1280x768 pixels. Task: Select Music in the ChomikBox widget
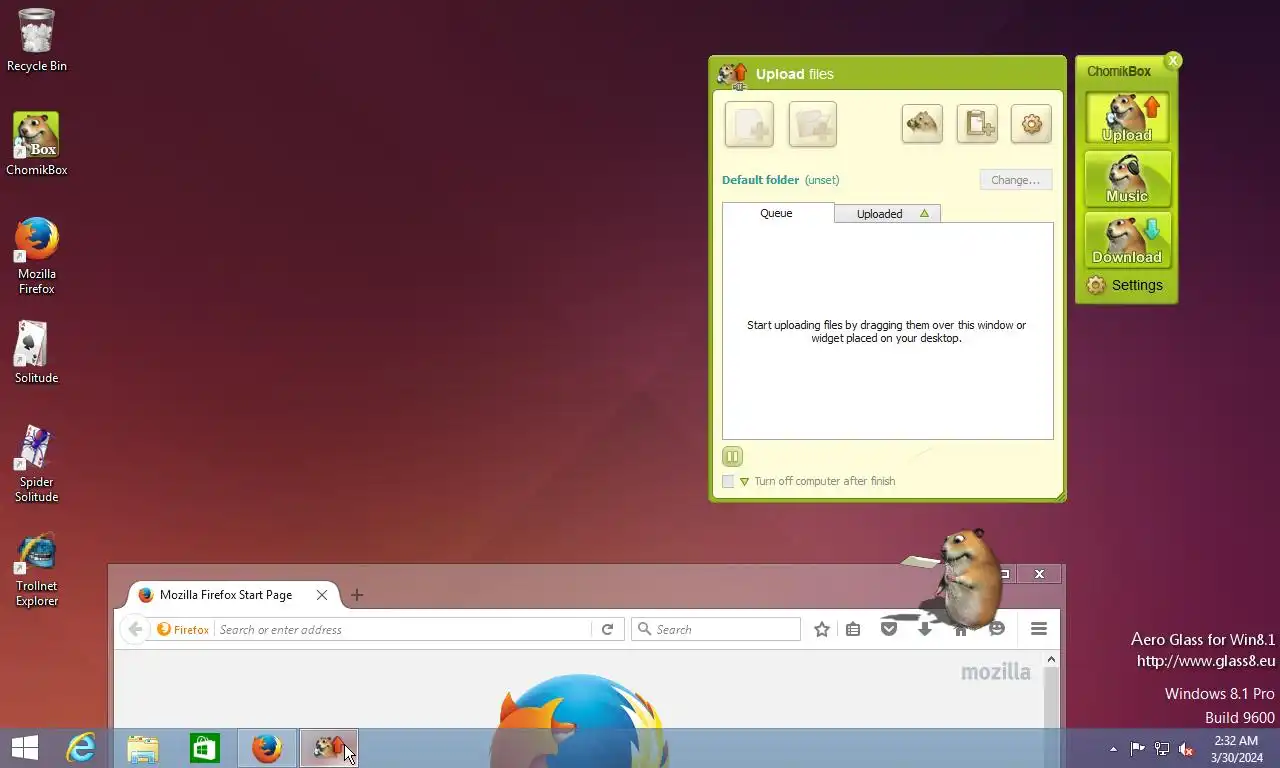[1127, 180]
